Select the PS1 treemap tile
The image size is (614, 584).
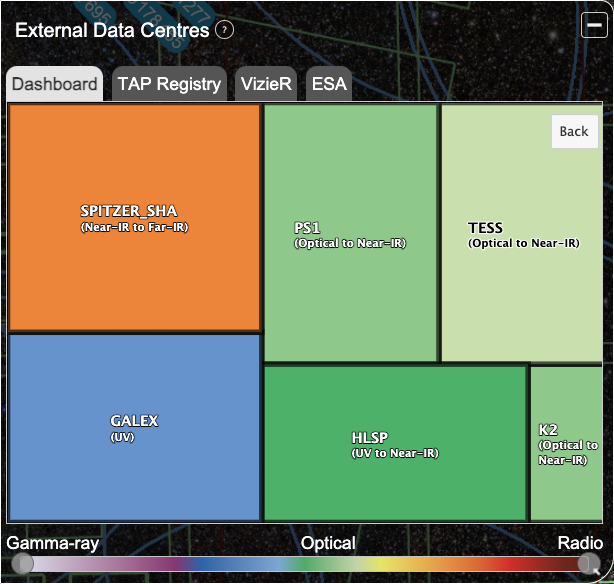(x=350, y=233)
